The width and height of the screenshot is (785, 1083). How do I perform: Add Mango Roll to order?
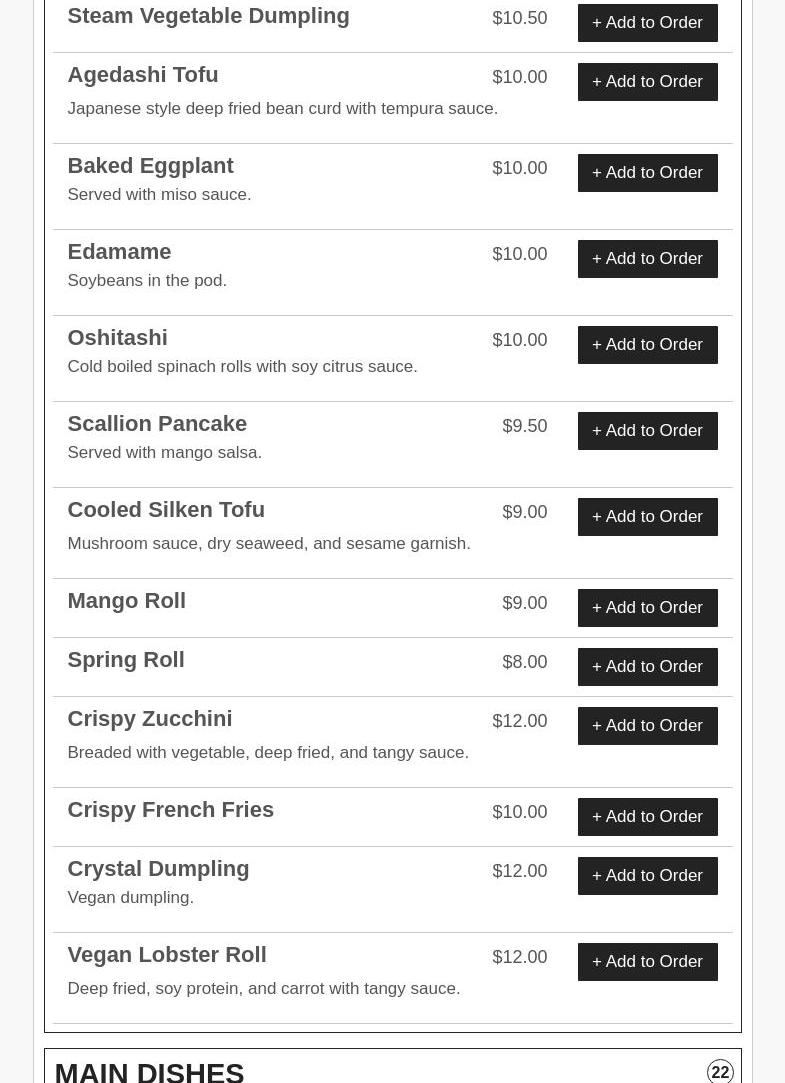[647, 608]
